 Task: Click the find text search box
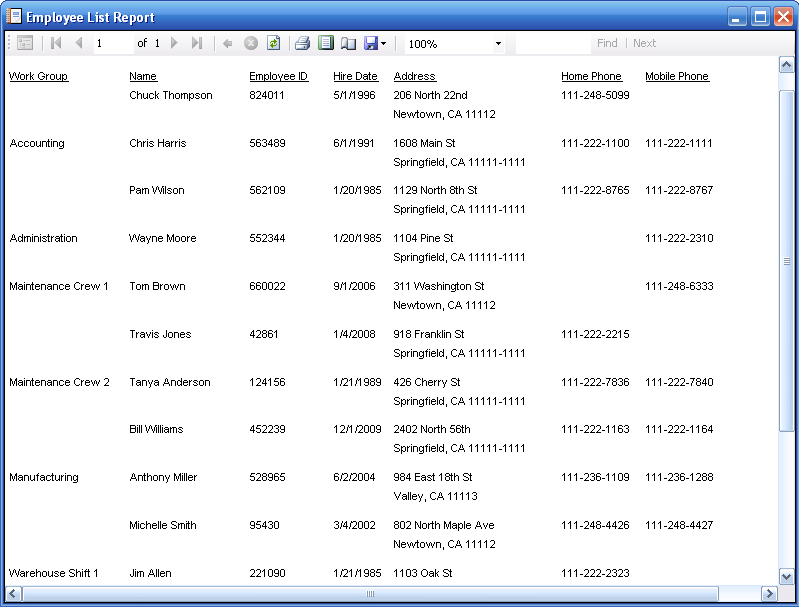552,43
